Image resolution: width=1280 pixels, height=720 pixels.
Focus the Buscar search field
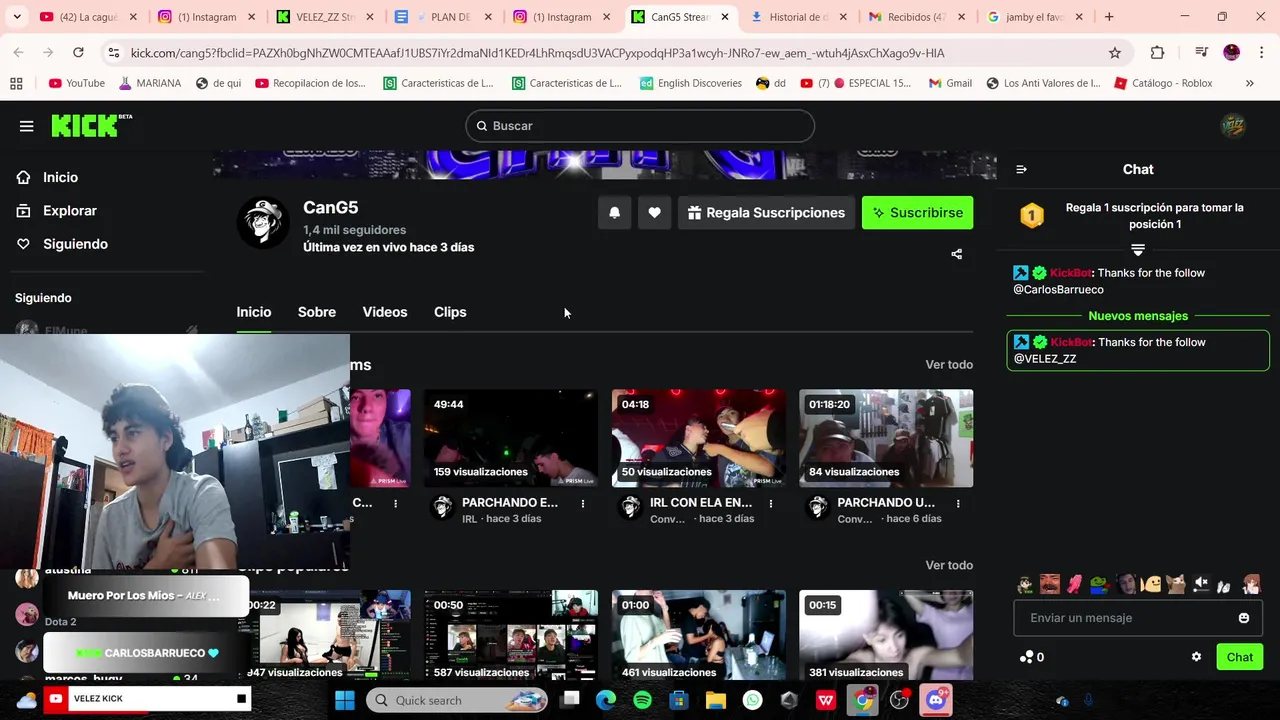(x=640, y=126)
